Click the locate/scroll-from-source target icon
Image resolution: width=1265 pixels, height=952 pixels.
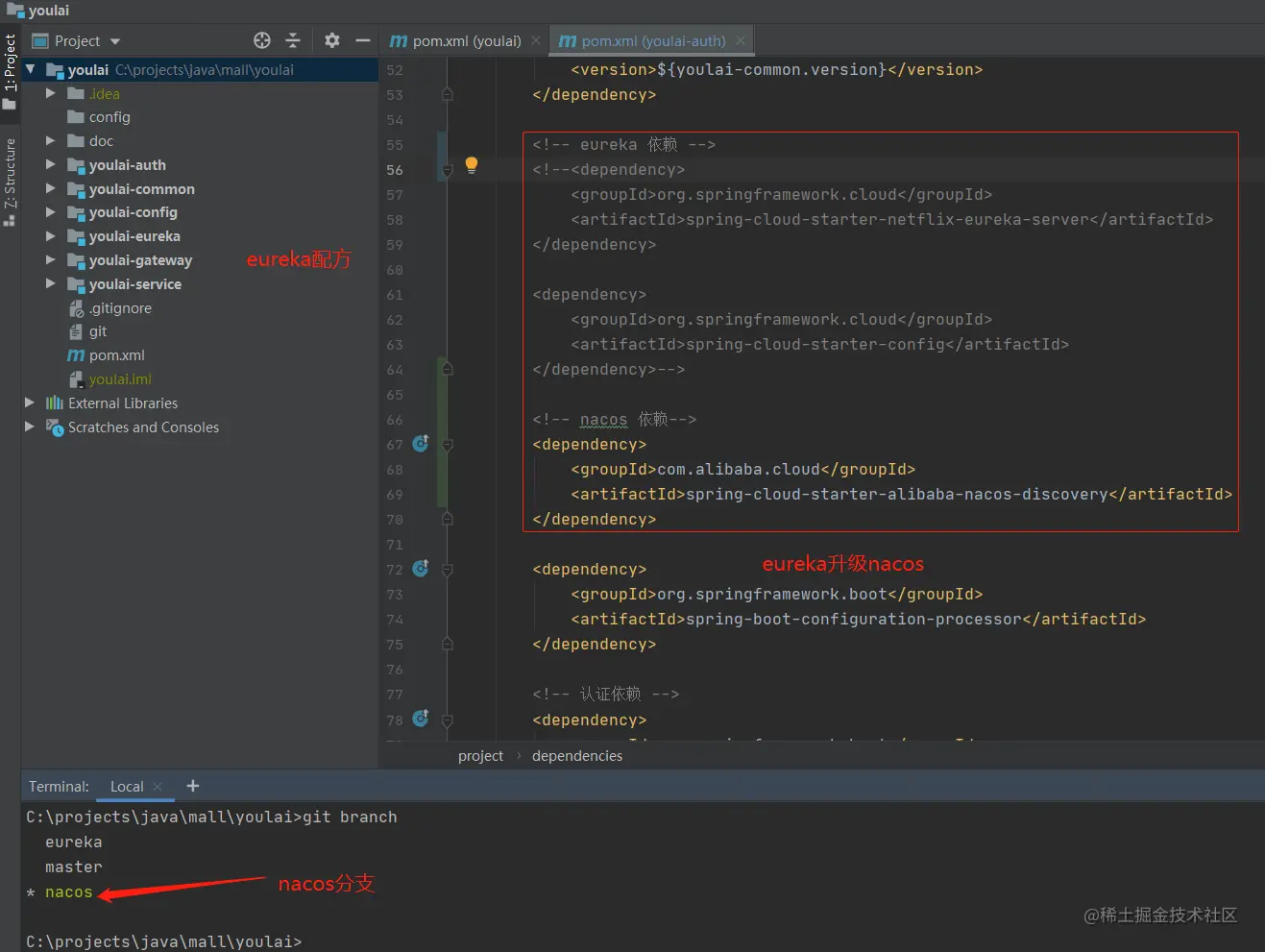(261, 40)
